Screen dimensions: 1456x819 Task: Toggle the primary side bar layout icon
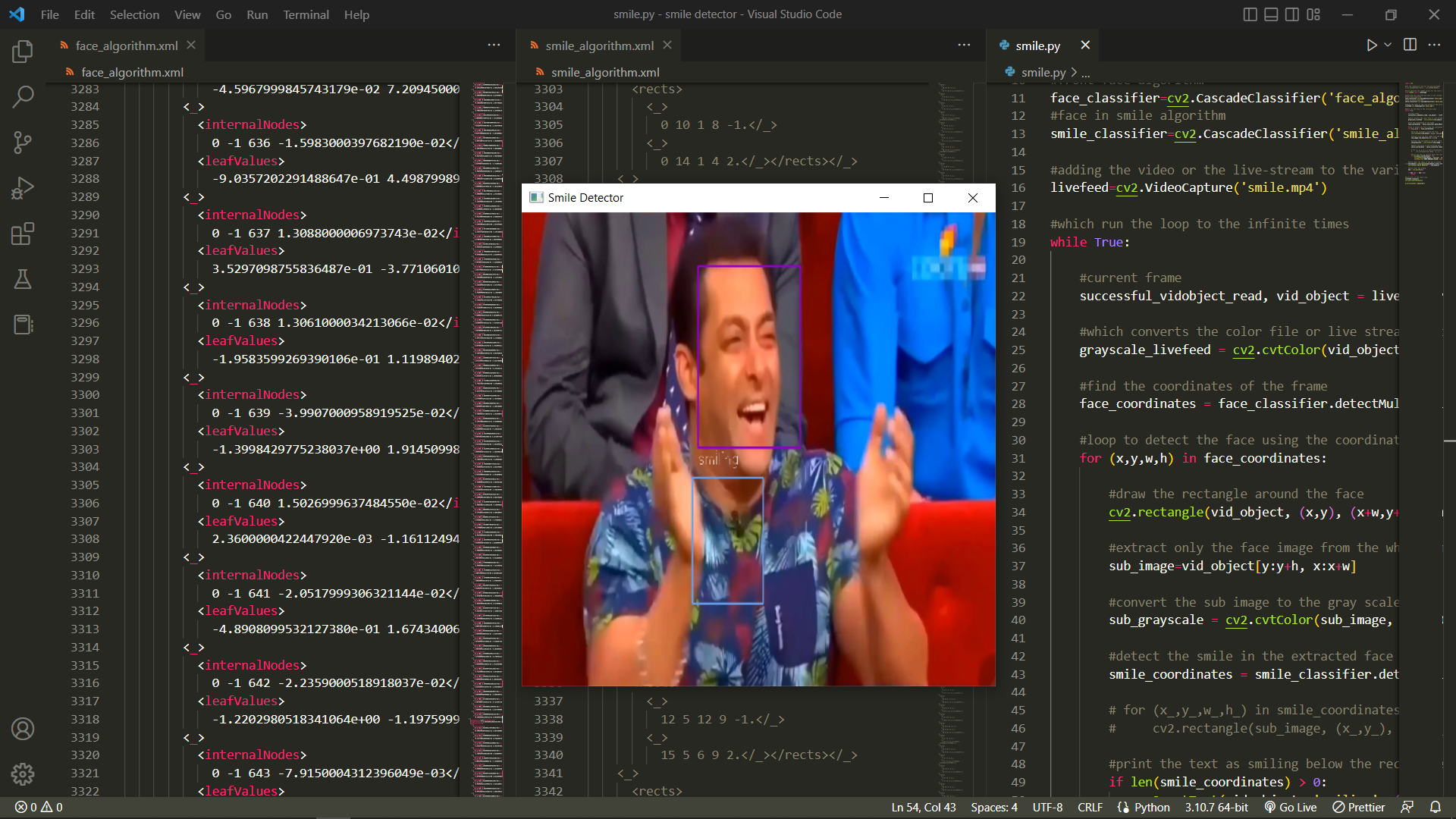tap(1250, 14)
